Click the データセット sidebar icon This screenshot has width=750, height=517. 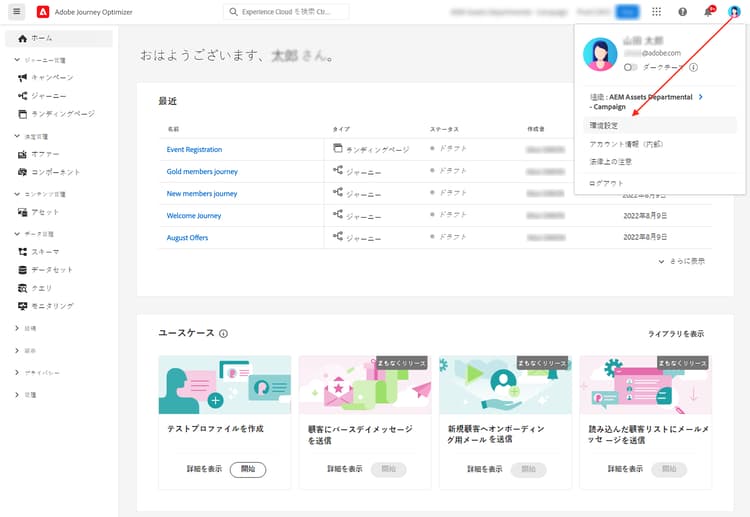[x=22, y=270]
